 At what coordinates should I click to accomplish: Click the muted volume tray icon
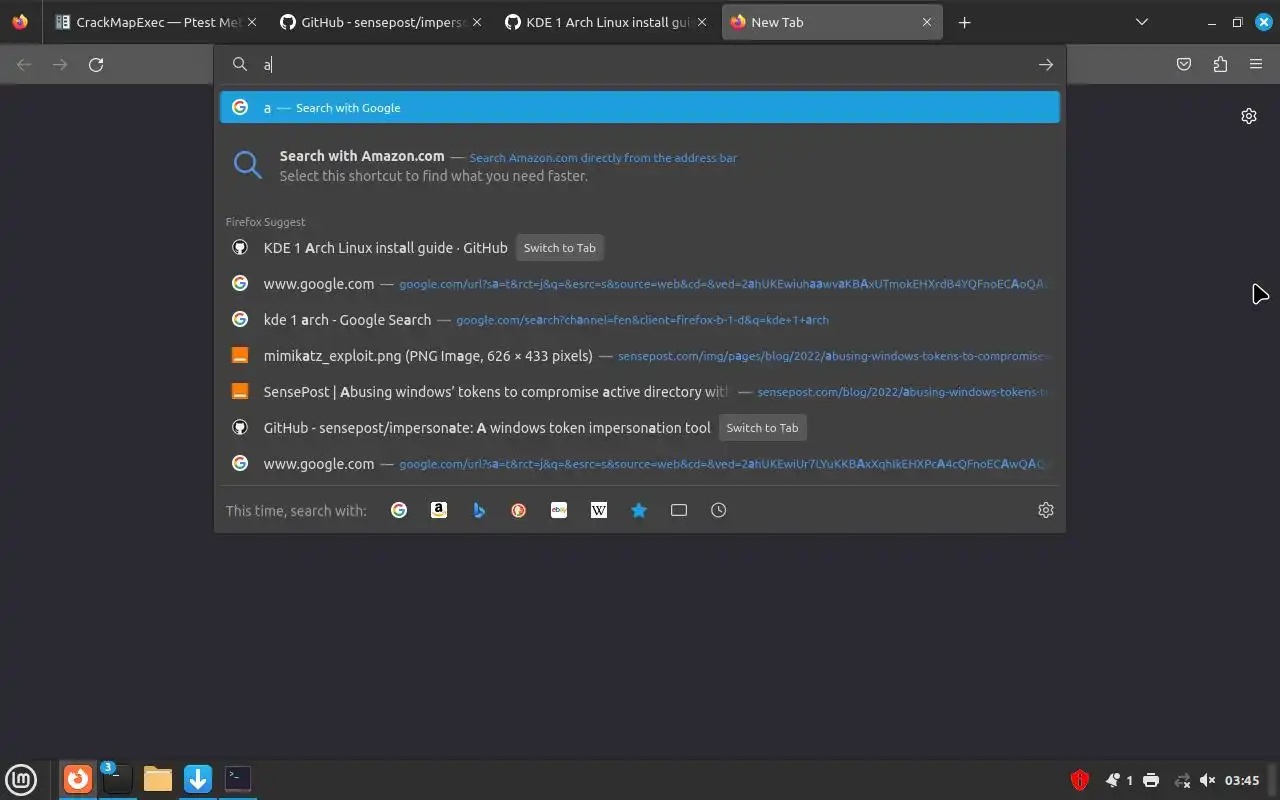pos(1208,780)
